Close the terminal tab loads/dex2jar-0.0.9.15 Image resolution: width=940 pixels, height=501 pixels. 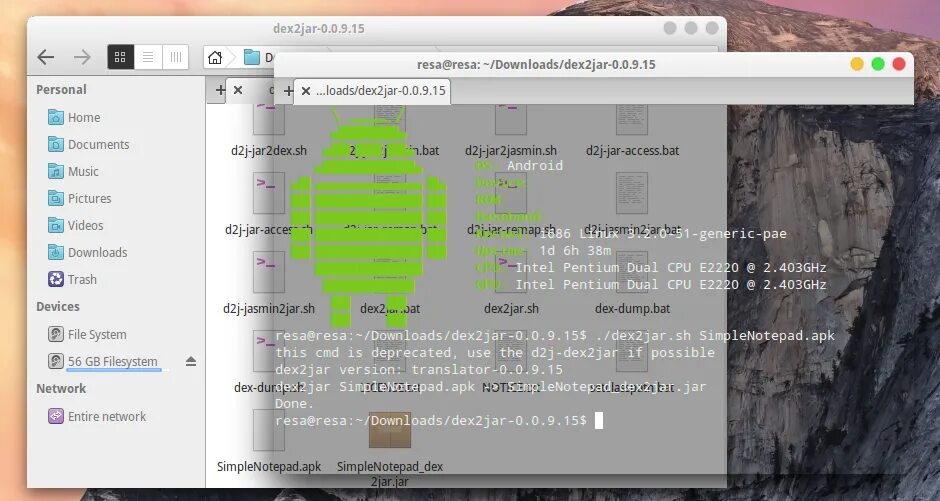[x=306, y=91]
